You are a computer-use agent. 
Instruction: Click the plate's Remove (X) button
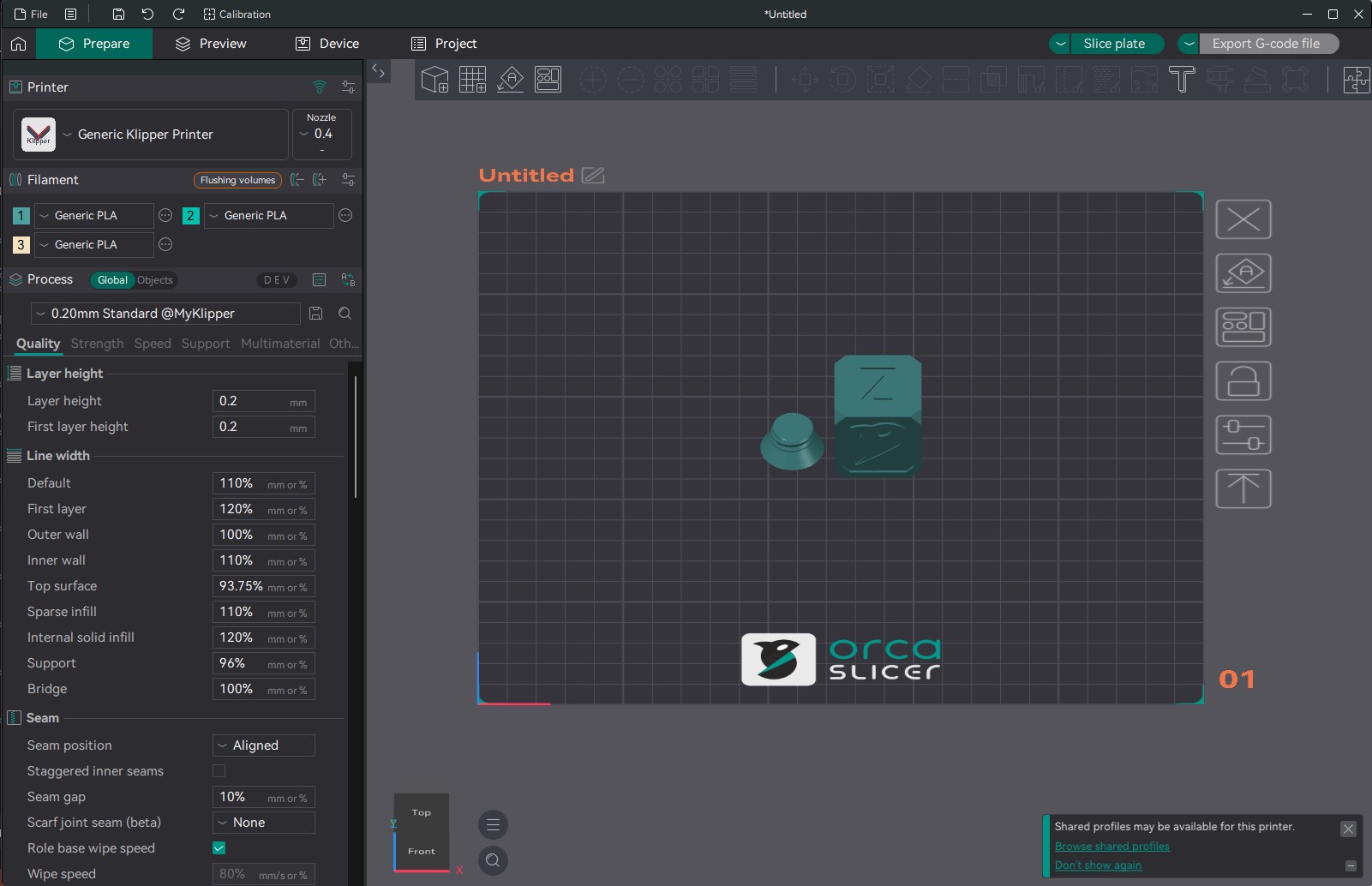coord(1243,220)
